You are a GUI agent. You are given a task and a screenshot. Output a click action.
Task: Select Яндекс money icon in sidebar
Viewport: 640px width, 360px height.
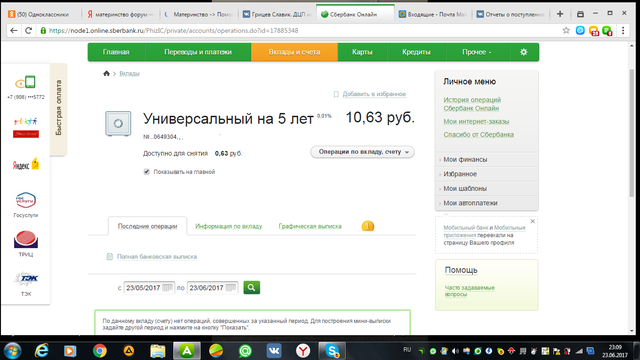[x=26, y=164]
